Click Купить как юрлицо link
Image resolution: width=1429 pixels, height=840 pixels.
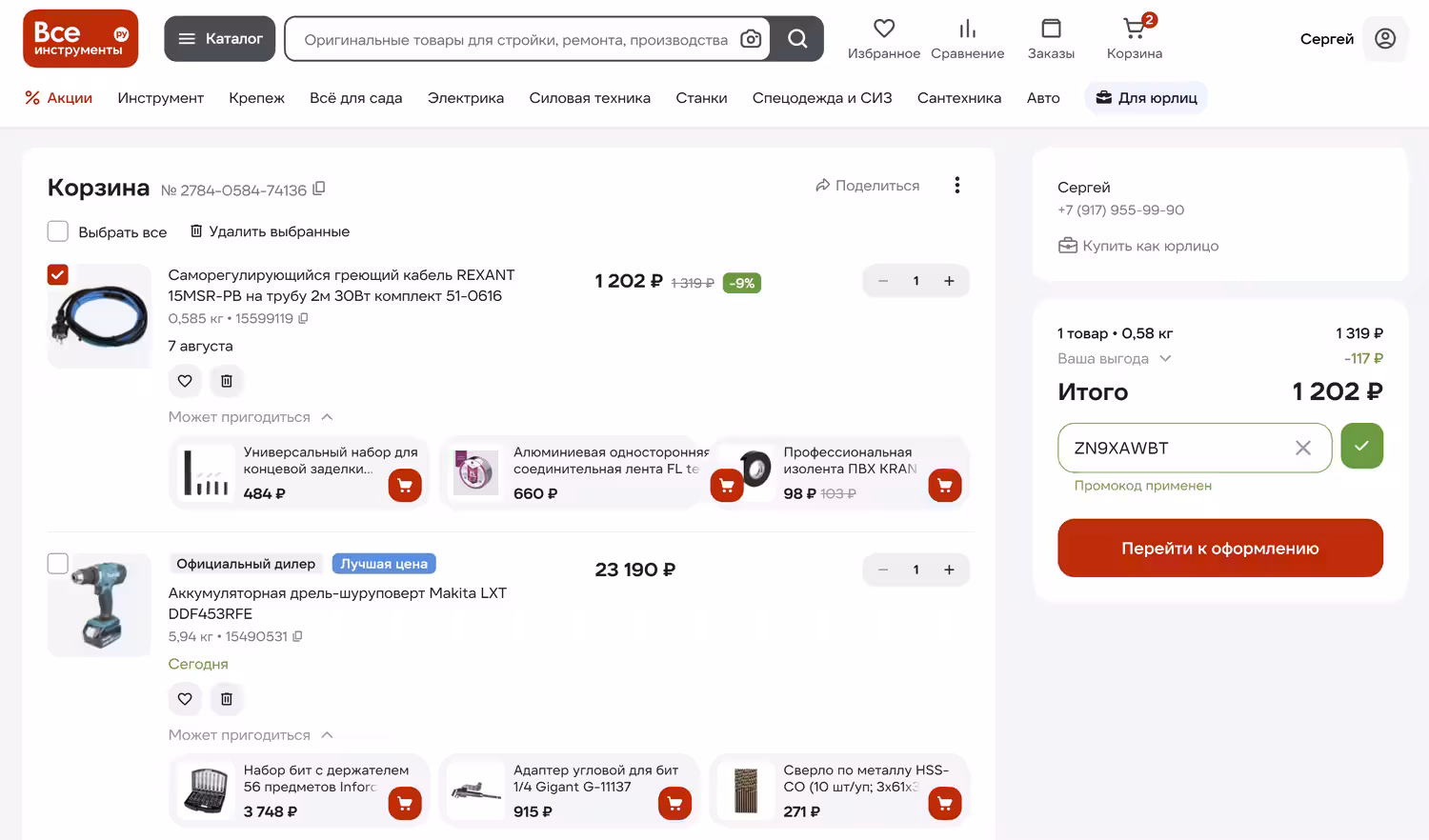click(x=1138, y=246)
